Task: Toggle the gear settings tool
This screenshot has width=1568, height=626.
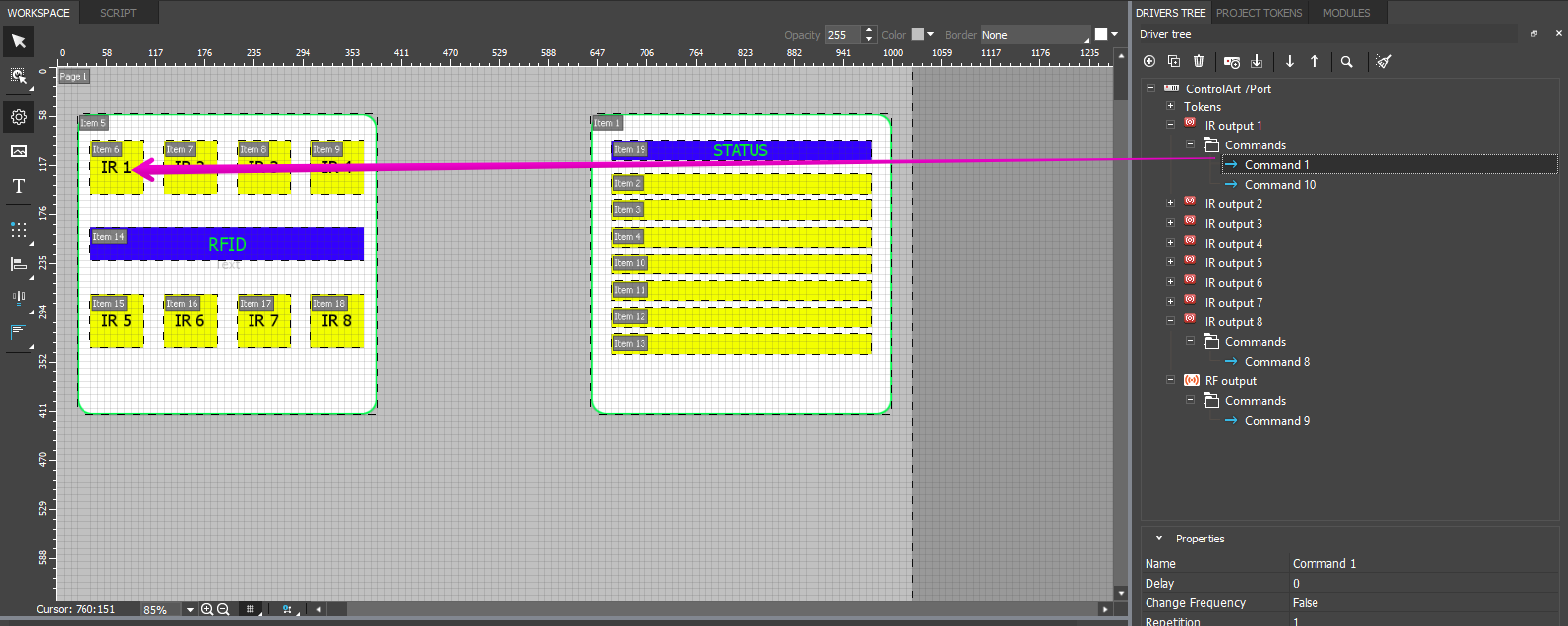Action: 18,117
